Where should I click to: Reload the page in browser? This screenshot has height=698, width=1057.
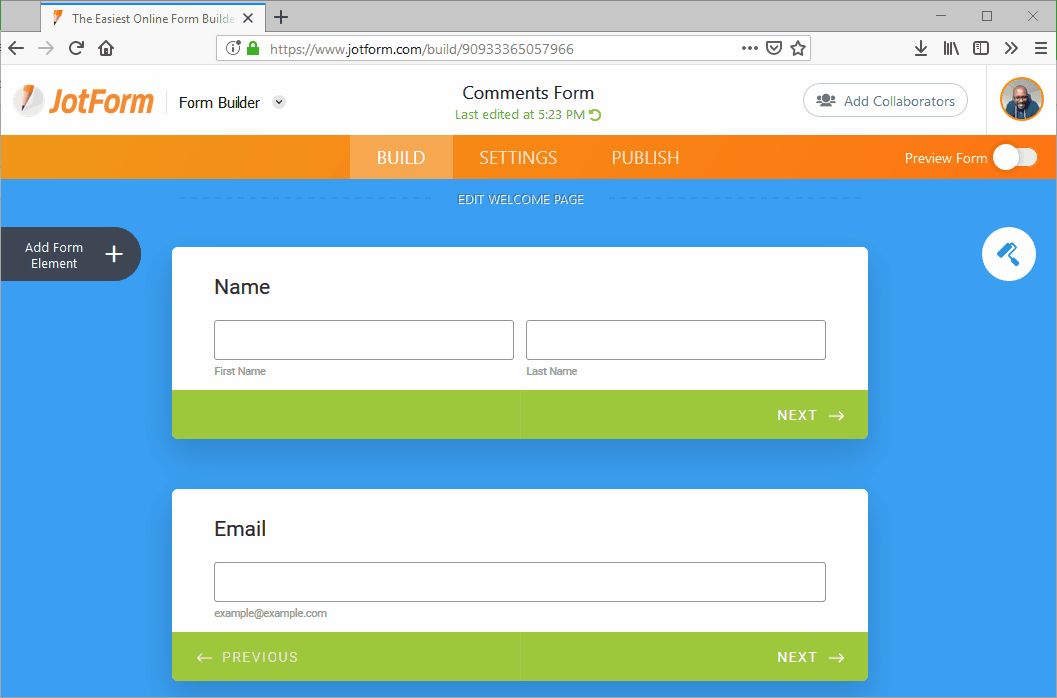(x=76, y=48)
